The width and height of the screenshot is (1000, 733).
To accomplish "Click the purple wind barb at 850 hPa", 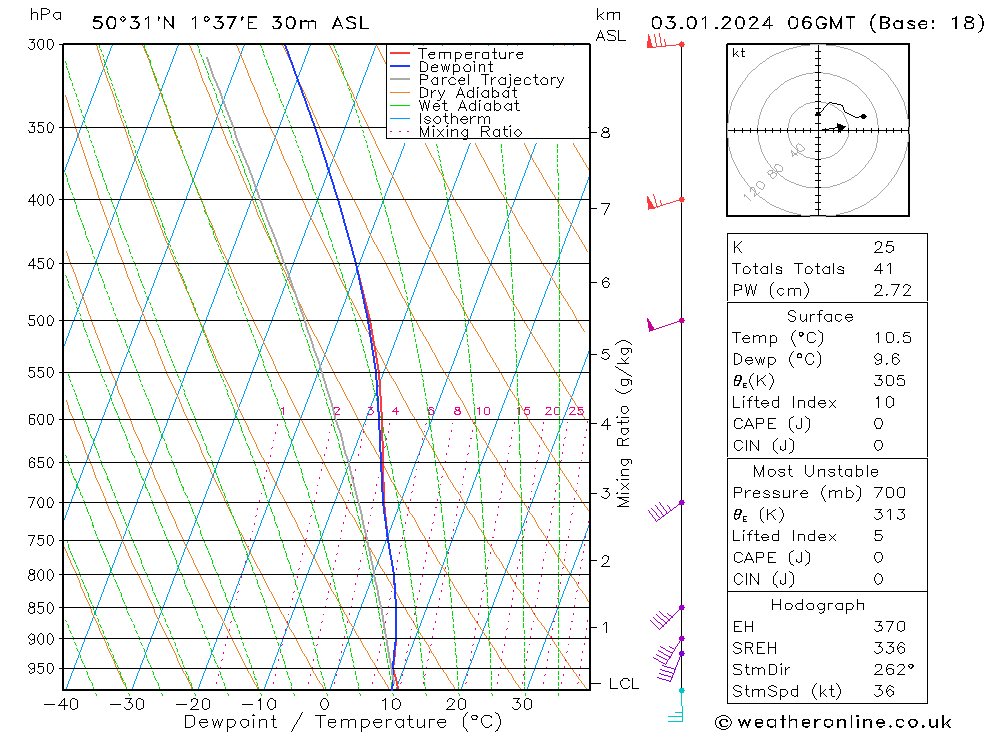I will click(667, 618).
